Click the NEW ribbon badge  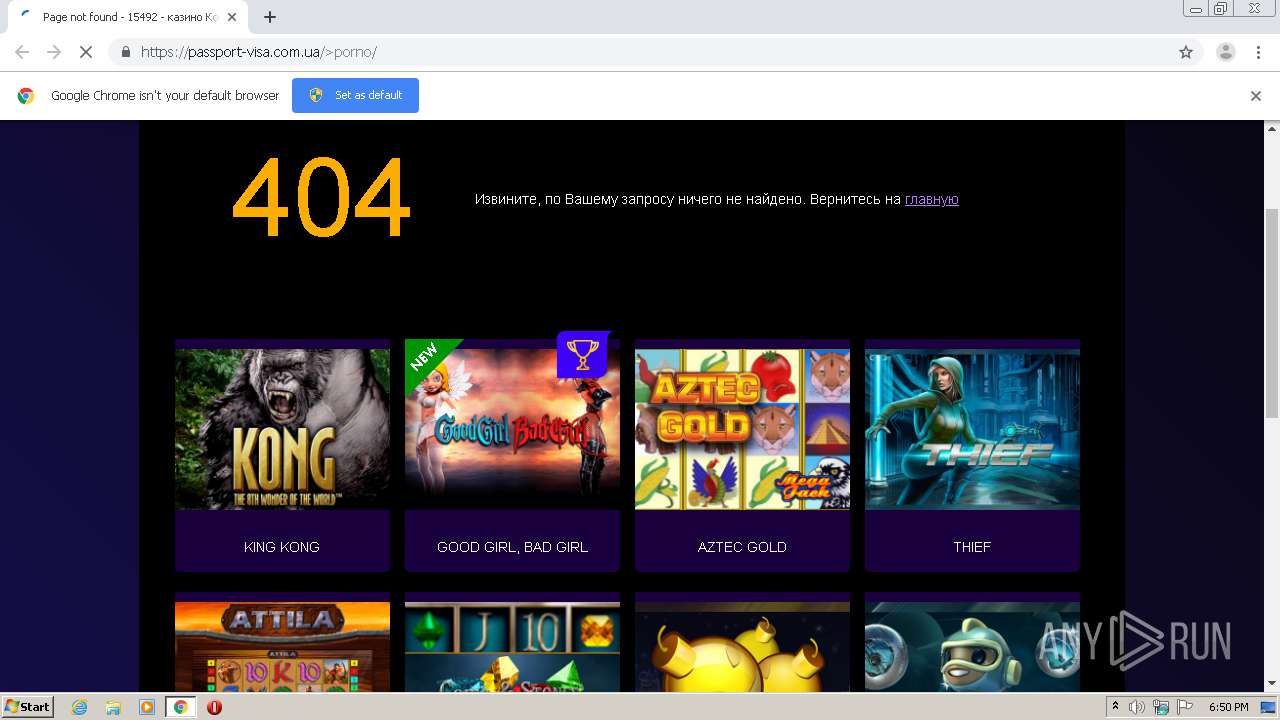coord(427,359)
